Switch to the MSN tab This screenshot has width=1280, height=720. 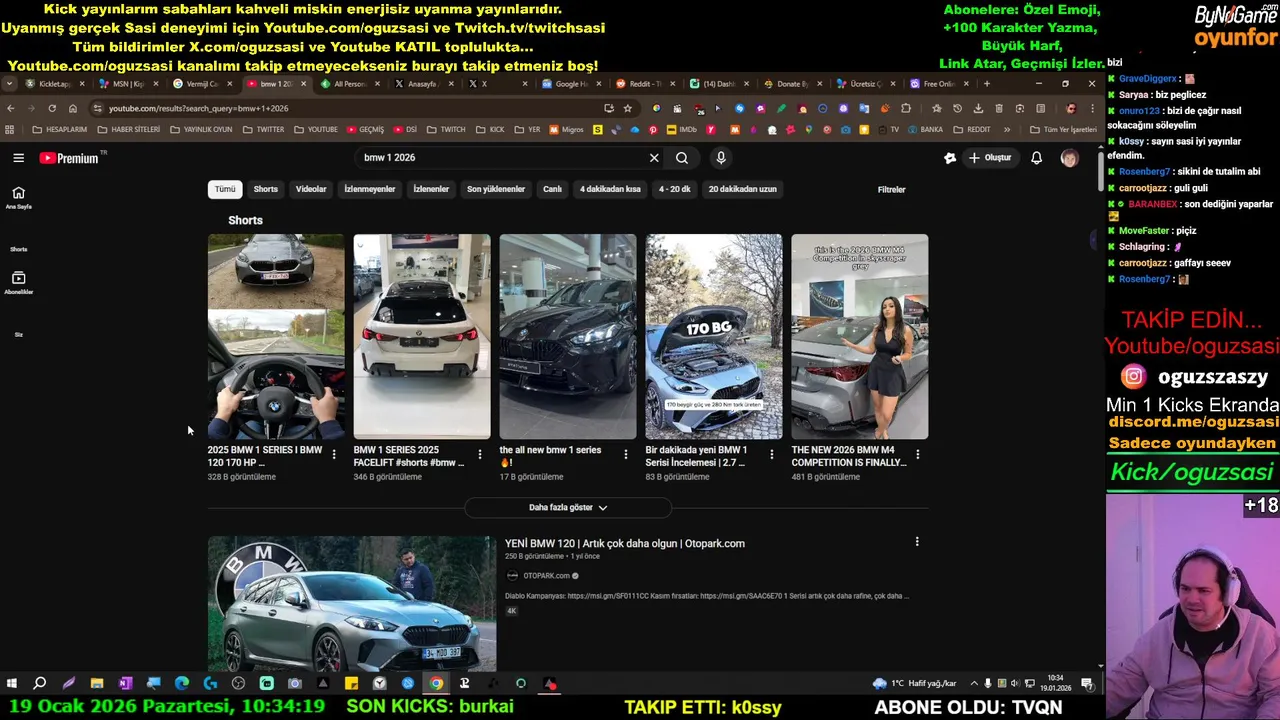point(128,84)
